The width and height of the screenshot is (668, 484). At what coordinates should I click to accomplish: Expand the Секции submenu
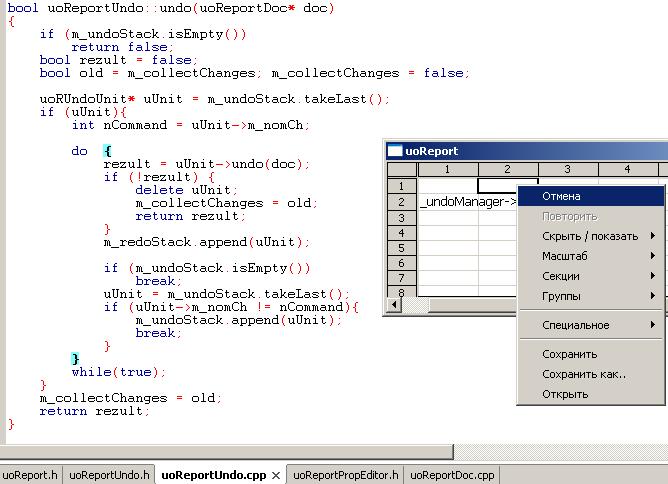point(590,276)
